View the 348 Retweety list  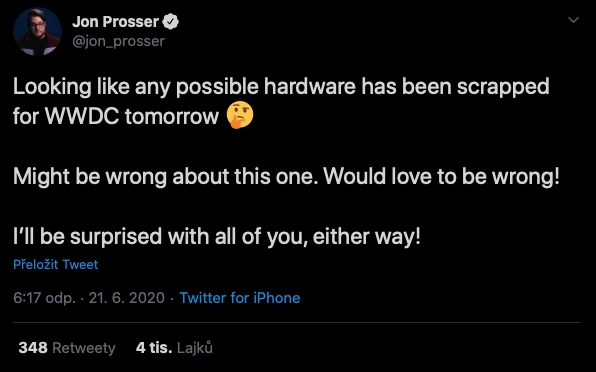pos(67,348)
